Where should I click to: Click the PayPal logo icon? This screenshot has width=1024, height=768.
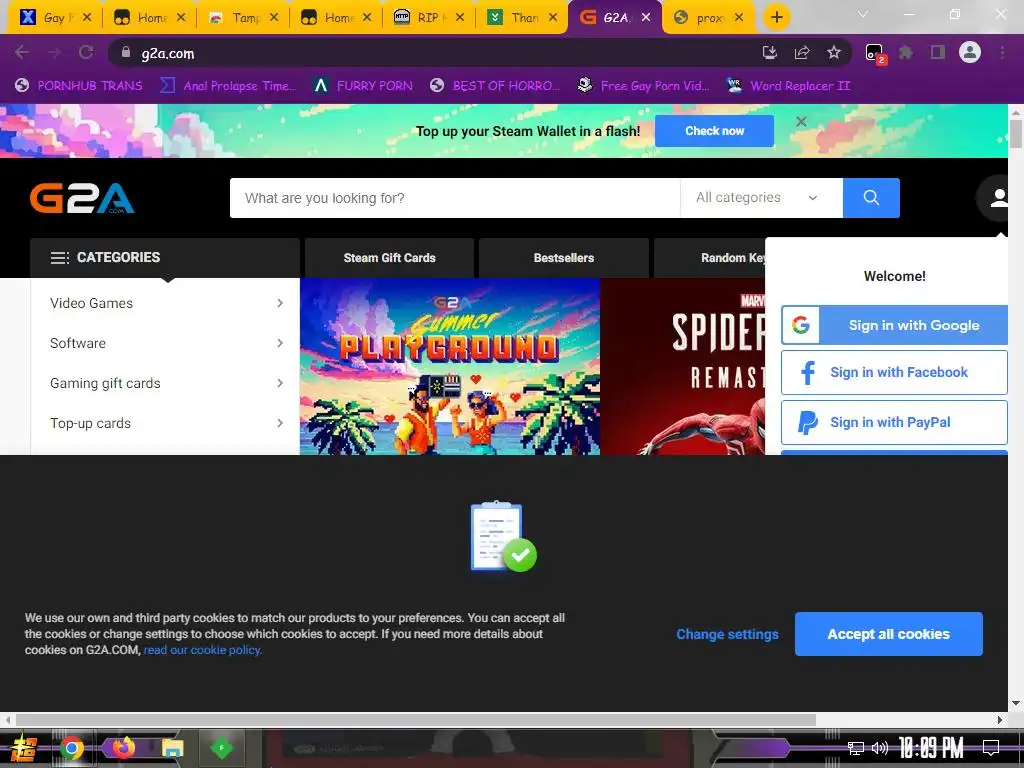tap(808, 423)
